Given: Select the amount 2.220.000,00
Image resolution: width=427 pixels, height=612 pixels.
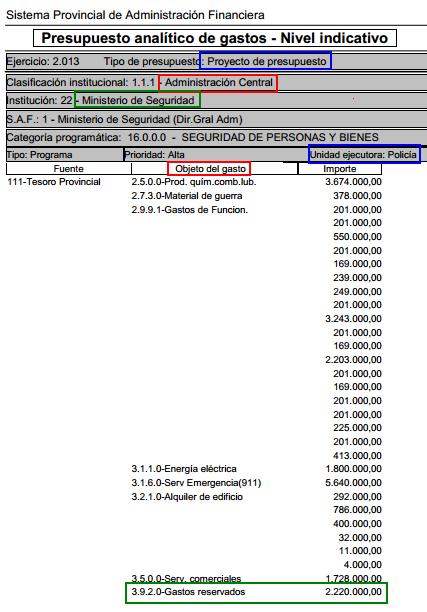Looking at the screenshot, I should tap(353, 591).
